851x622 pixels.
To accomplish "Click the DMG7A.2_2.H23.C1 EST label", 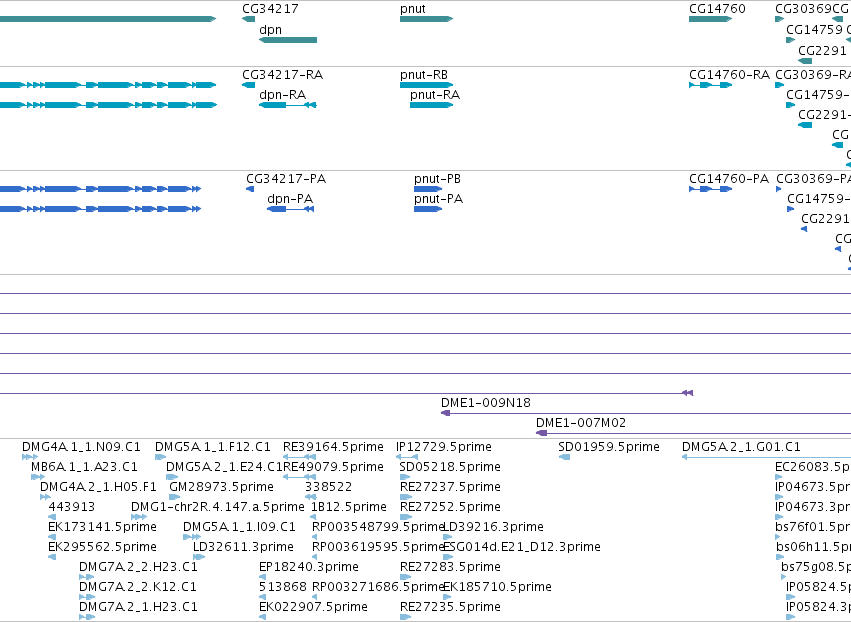I will point(138,567).
